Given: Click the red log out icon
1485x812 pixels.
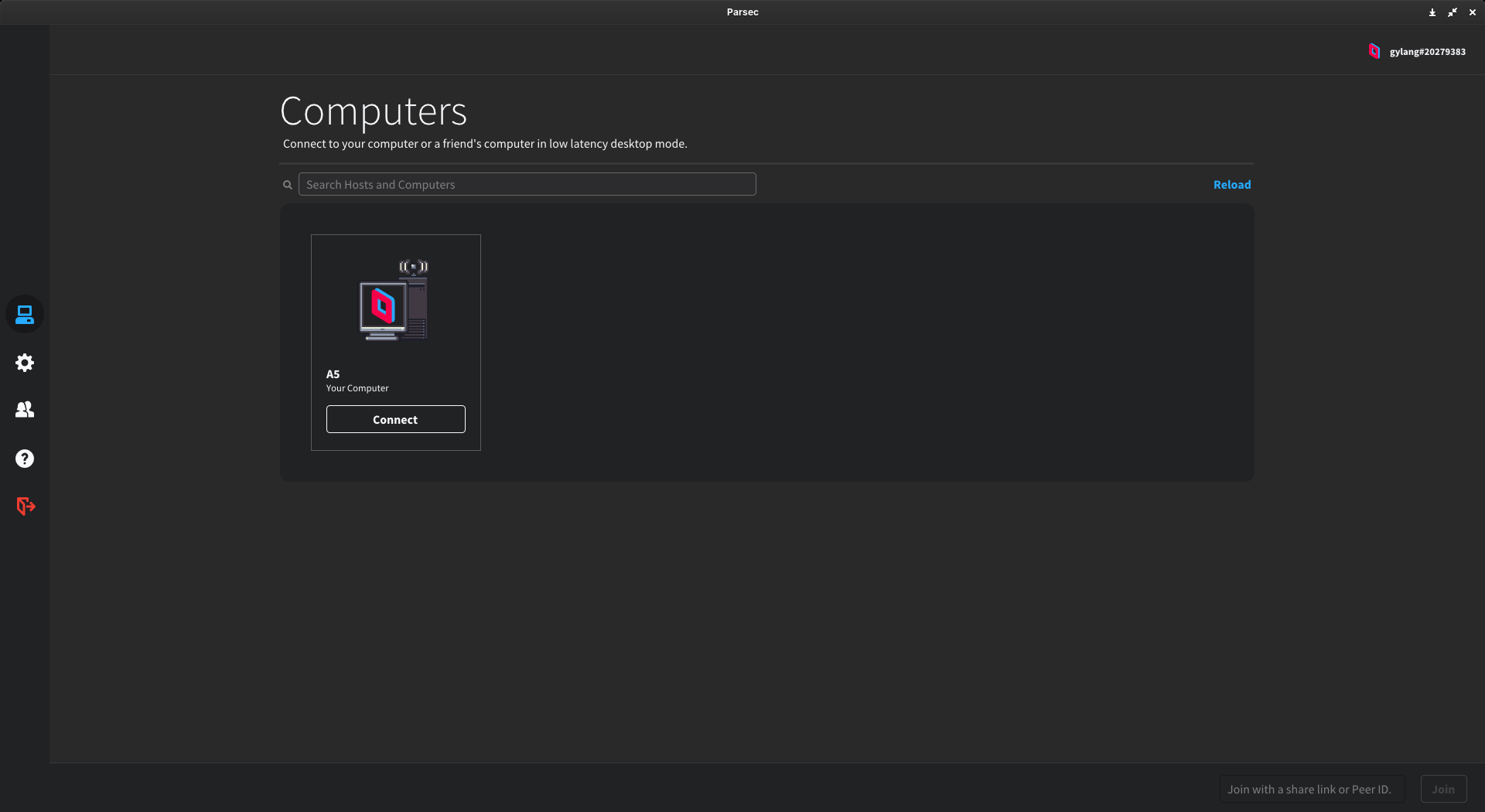Looking at the screenshot, I should [26, 507].
